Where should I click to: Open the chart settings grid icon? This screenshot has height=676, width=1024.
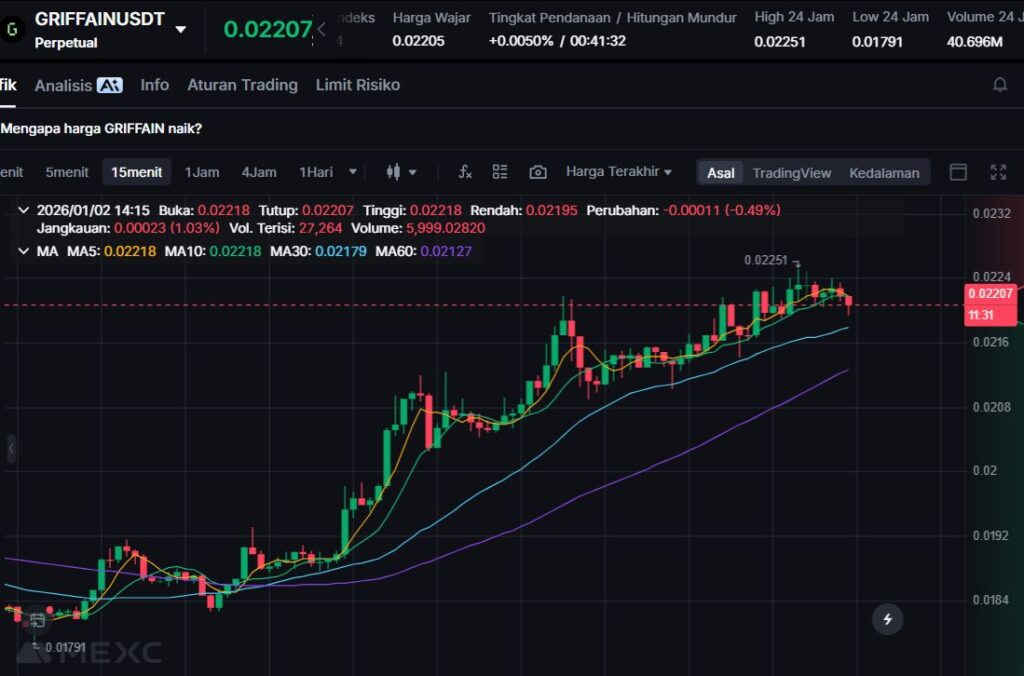[500, 172]
